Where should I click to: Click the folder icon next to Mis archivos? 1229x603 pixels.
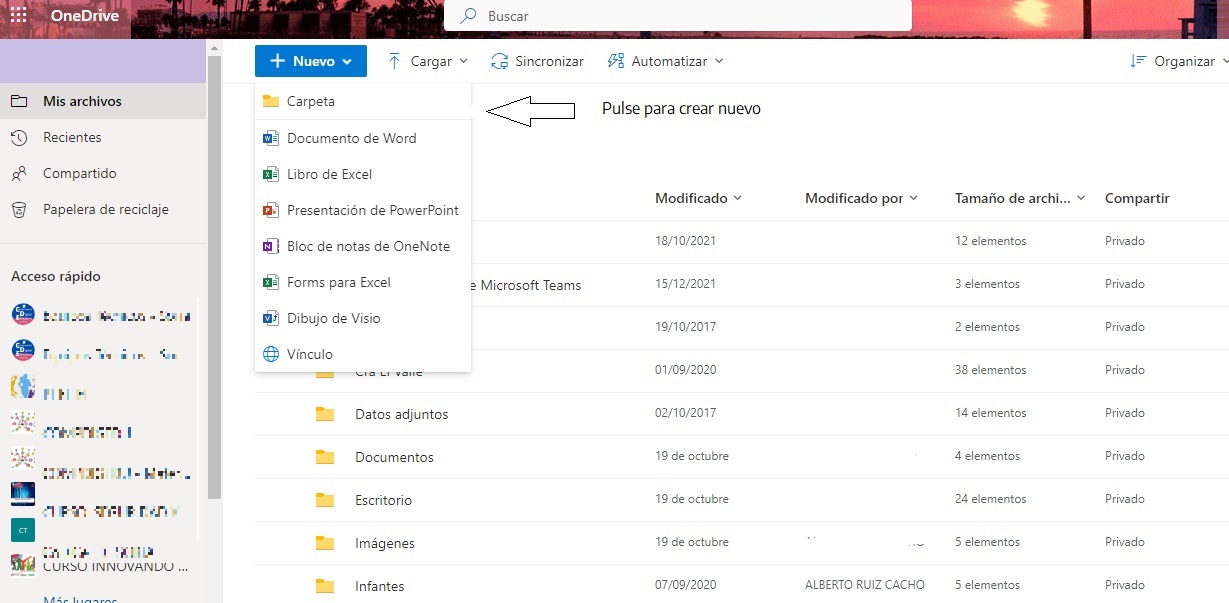[x=18, y=101]
